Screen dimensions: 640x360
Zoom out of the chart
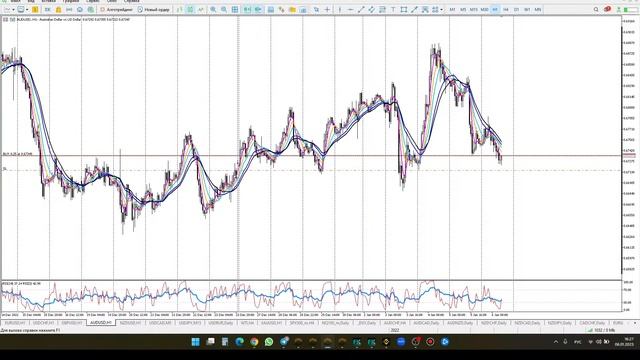pyautogui.click(x=224, y=9)
